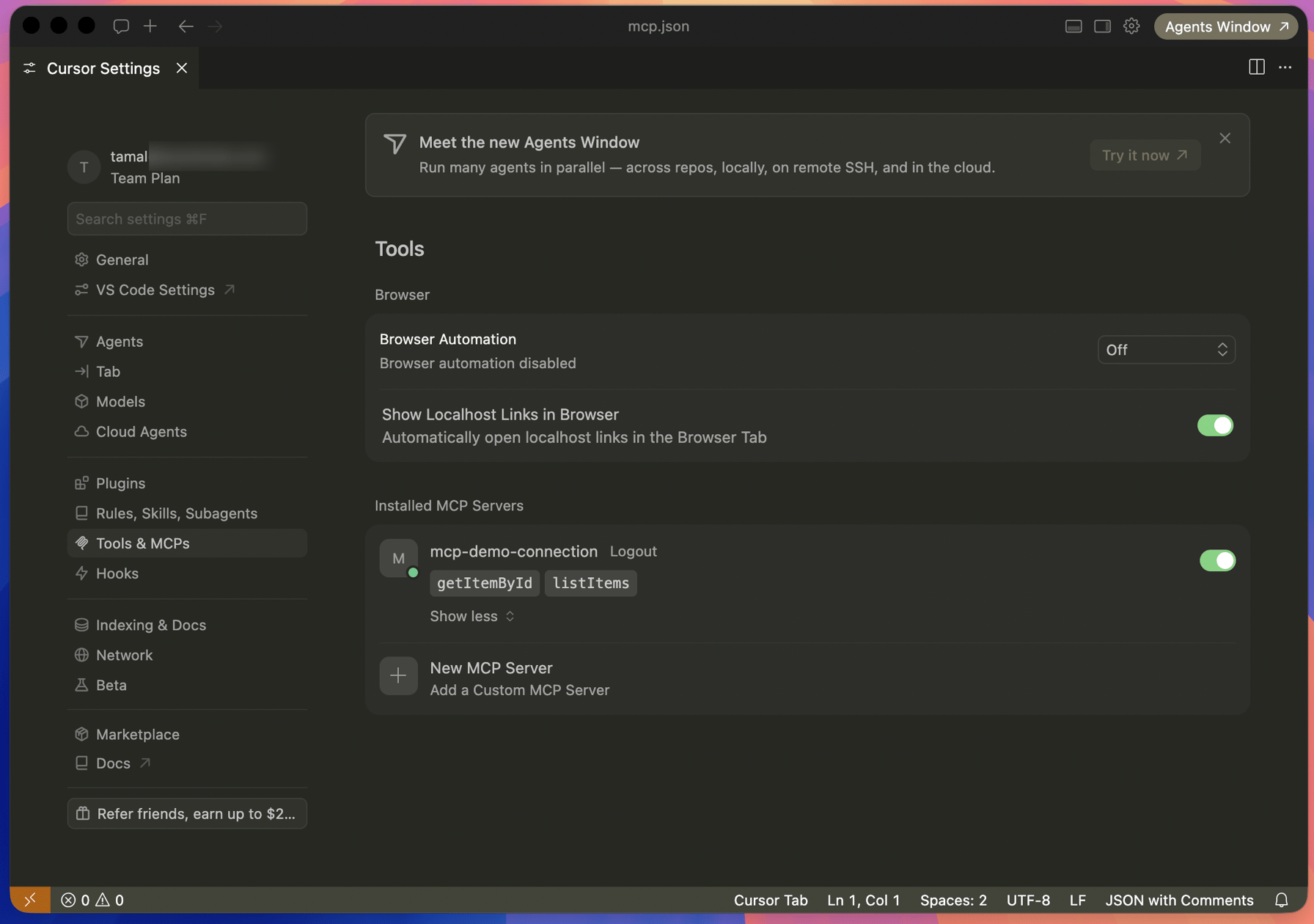Collapse tools list with Show less
The height and width of the screenshot is (924, 1314).
[x=472, y=616]
